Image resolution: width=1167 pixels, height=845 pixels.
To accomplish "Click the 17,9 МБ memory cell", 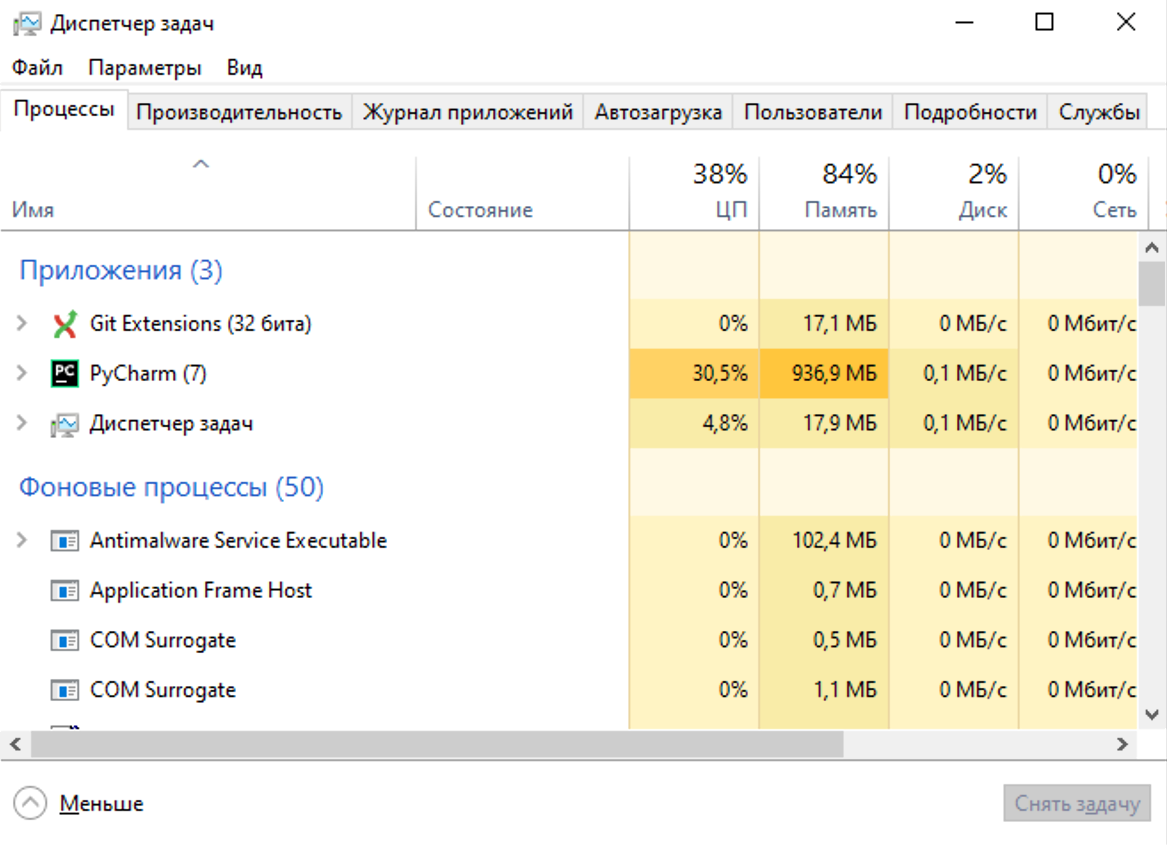I will [824, 424].
